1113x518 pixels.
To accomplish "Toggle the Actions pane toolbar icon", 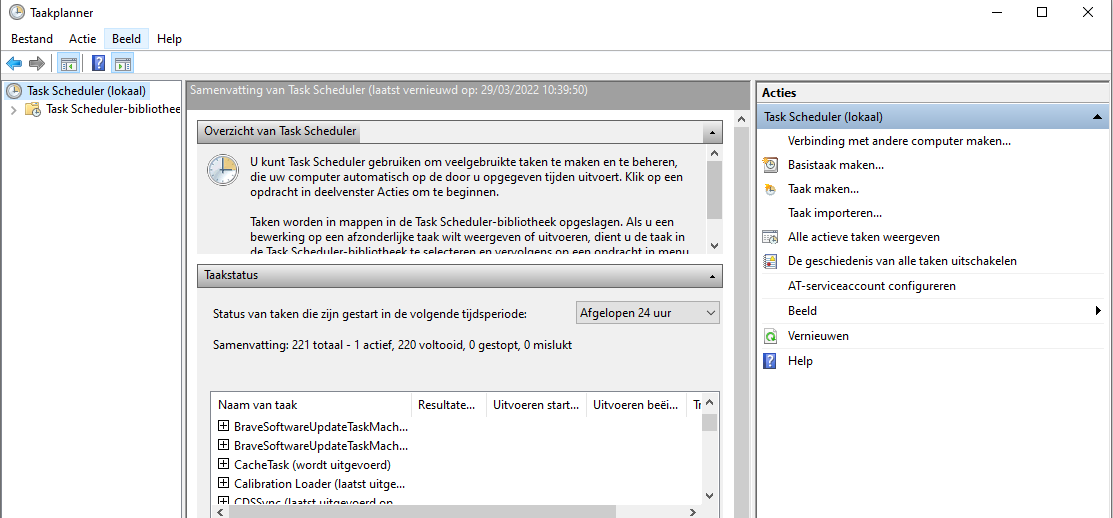I will point(123,64).
